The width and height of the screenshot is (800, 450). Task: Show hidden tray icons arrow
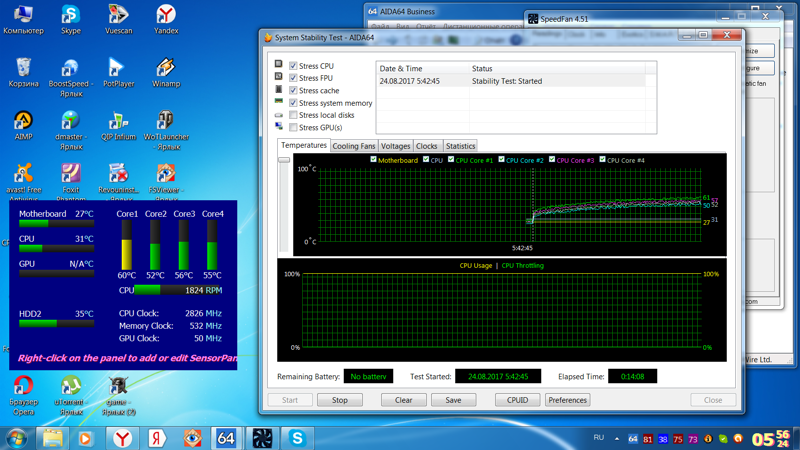click(617, 439)
